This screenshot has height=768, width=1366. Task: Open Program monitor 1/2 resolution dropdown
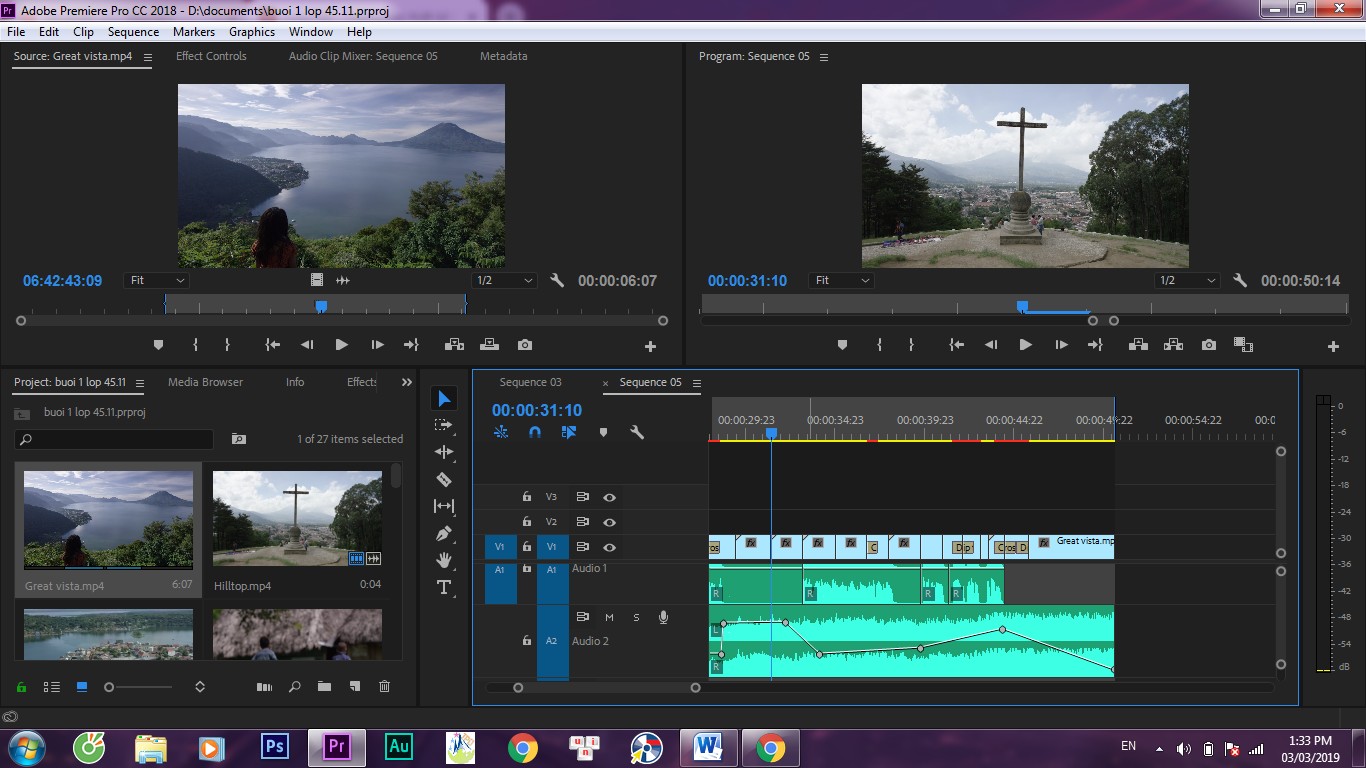1187,281
